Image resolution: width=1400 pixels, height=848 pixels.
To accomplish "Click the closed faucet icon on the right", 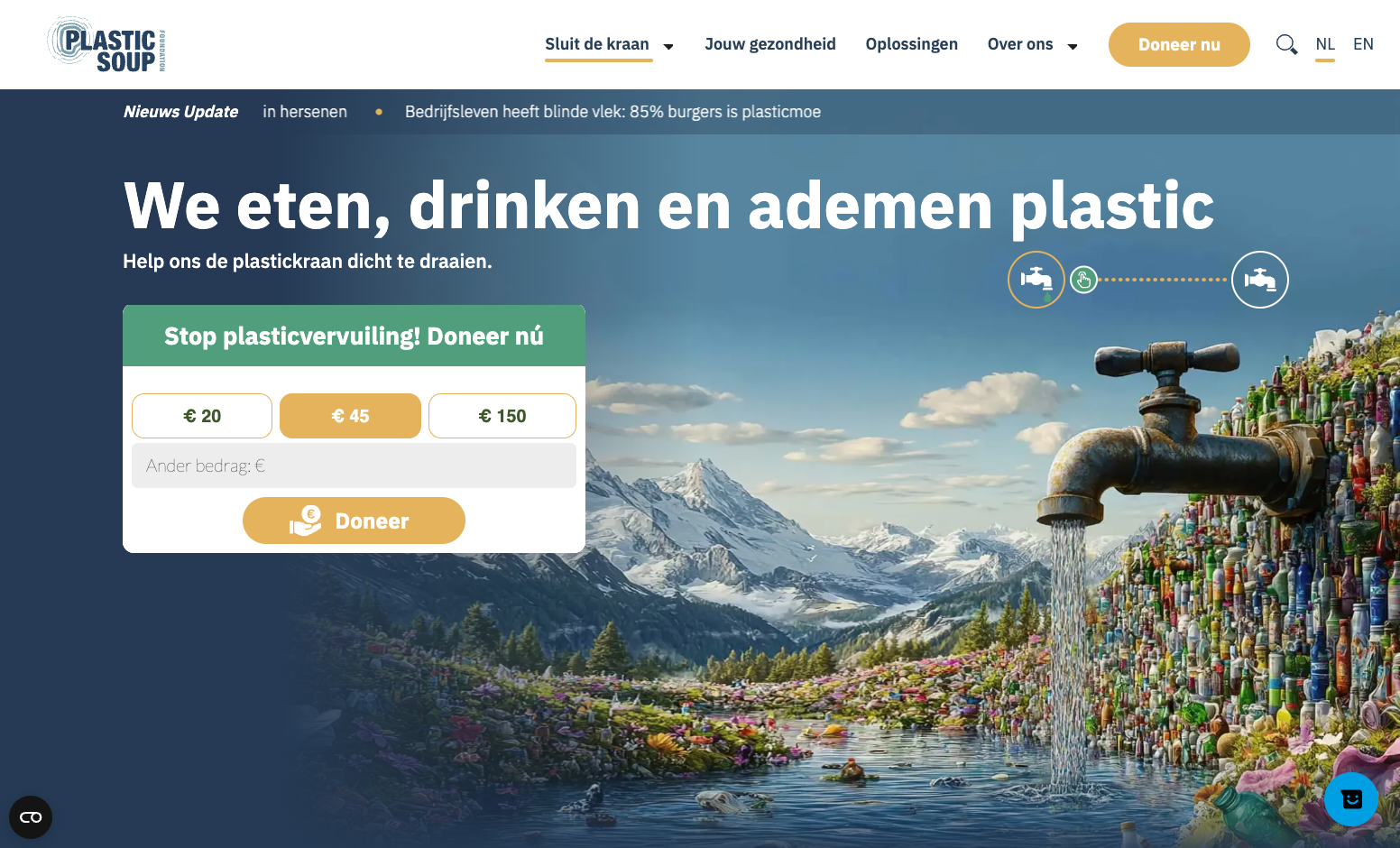I will coord(1260,280).
